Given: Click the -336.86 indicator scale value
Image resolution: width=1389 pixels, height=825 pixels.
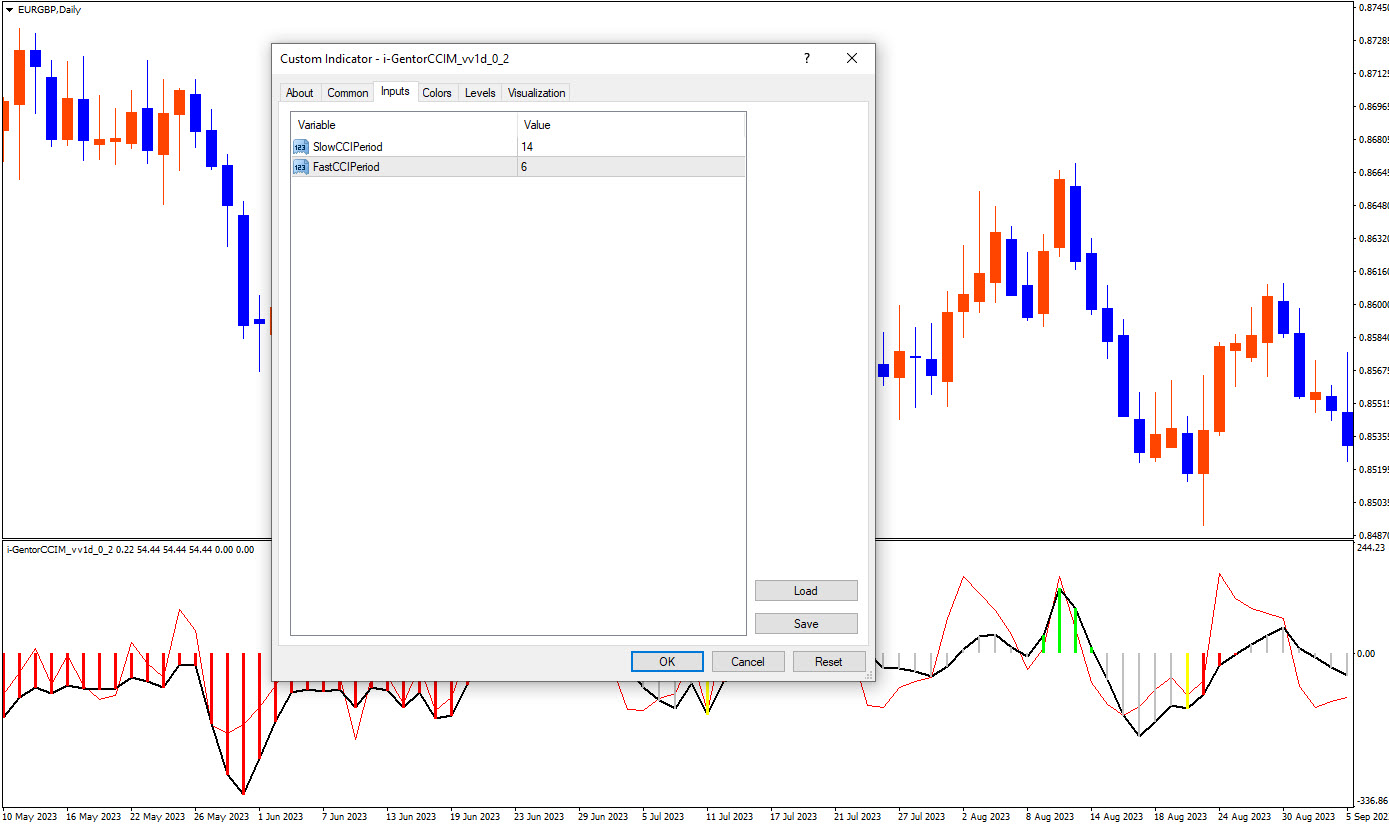Looking at the screenshot, I should [1372, 801].
